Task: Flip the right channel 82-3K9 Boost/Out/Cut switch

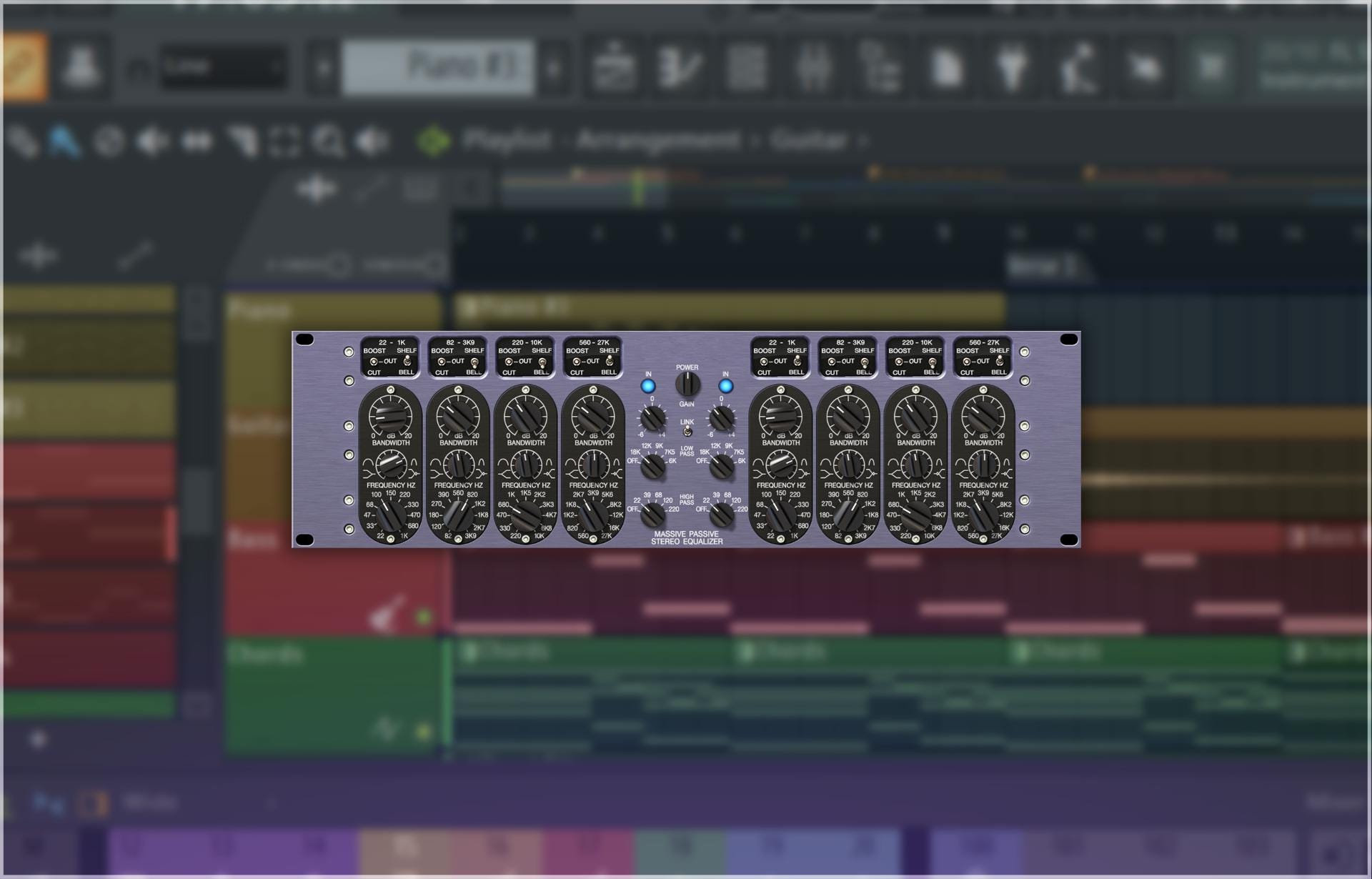Action: tap(831, 362)
